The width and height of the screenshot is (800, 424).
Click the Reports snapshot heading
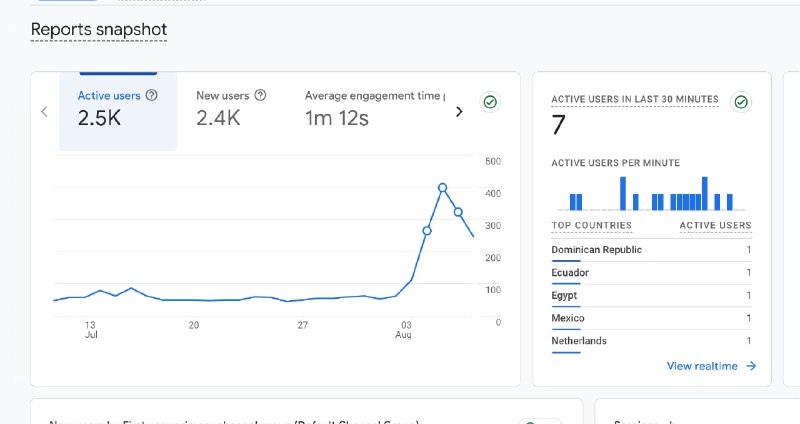[99, 30]
